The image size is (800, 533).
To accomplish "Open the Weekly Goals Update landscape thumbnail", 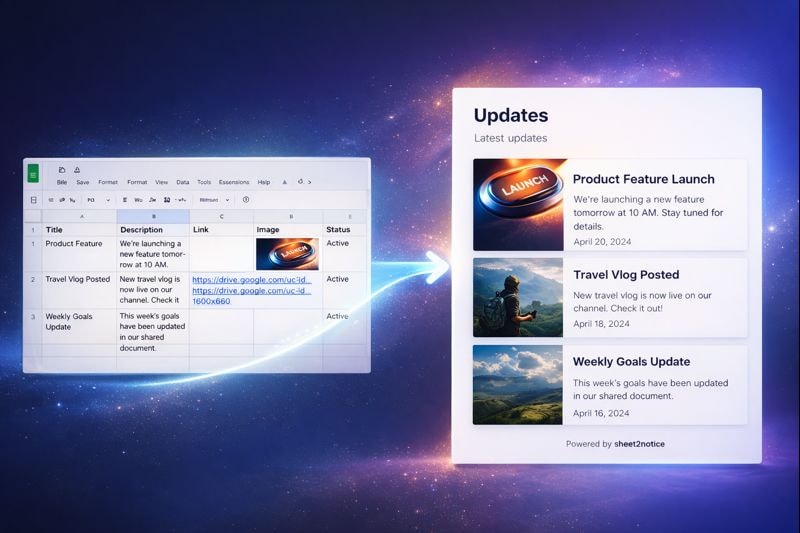I will coord(518,385).
